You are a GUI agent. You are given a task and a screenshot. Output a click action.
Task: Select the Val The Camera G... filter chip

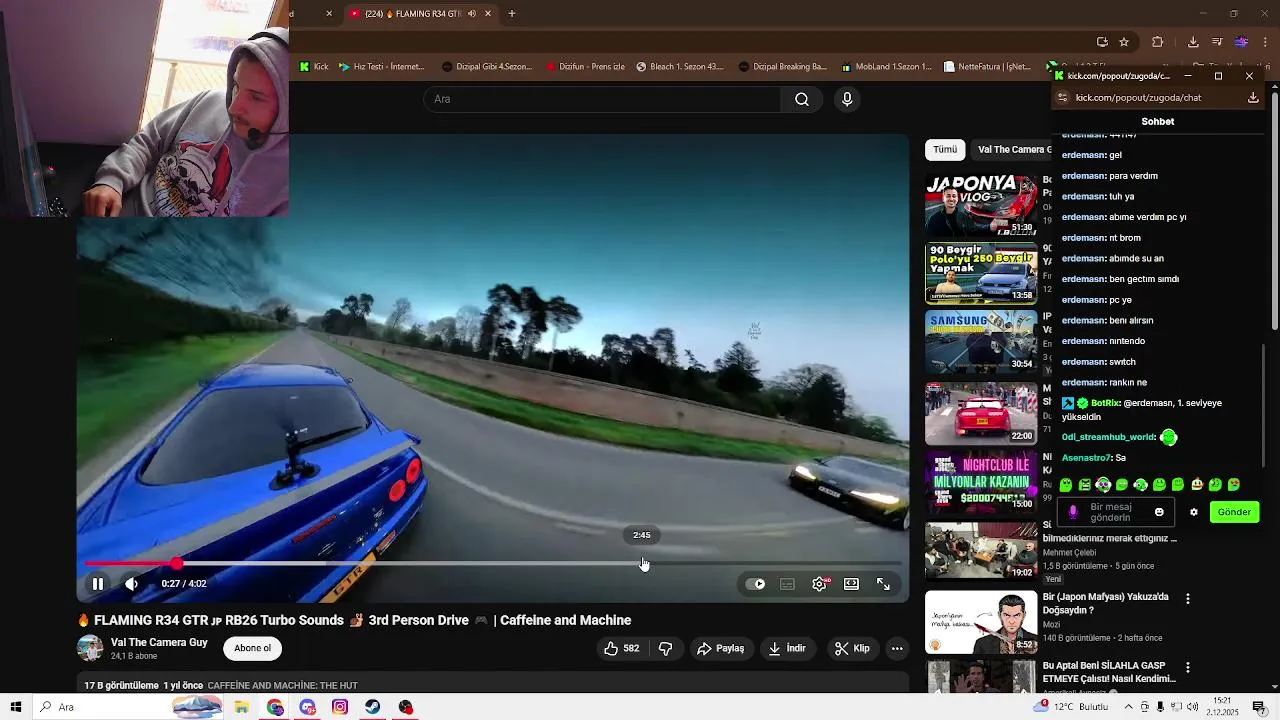[1012, 149]
